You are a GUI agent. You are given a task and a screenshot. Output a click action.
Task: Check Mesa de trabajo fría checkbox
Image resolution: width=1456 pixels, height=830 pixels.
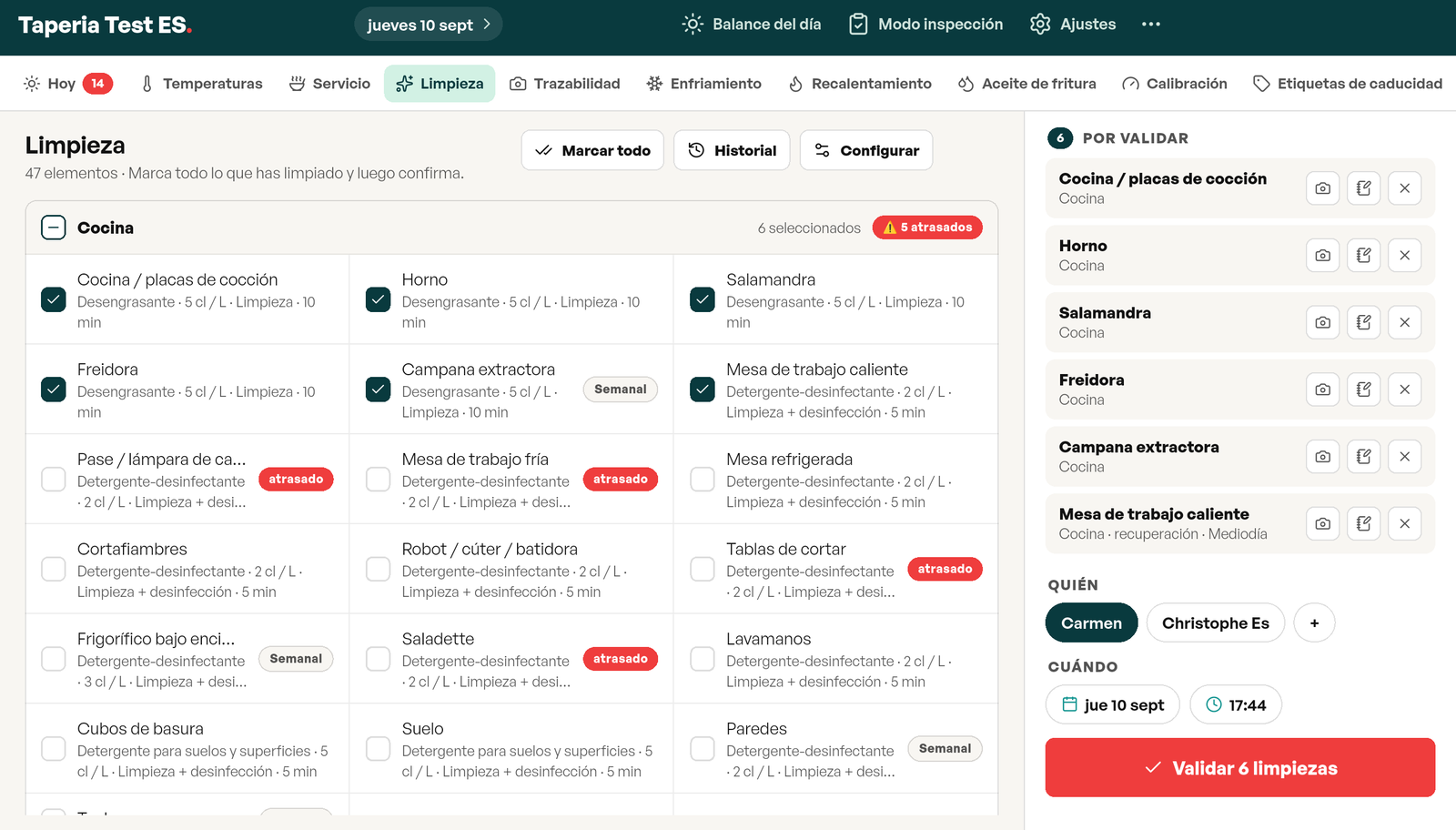pos(378,480)
